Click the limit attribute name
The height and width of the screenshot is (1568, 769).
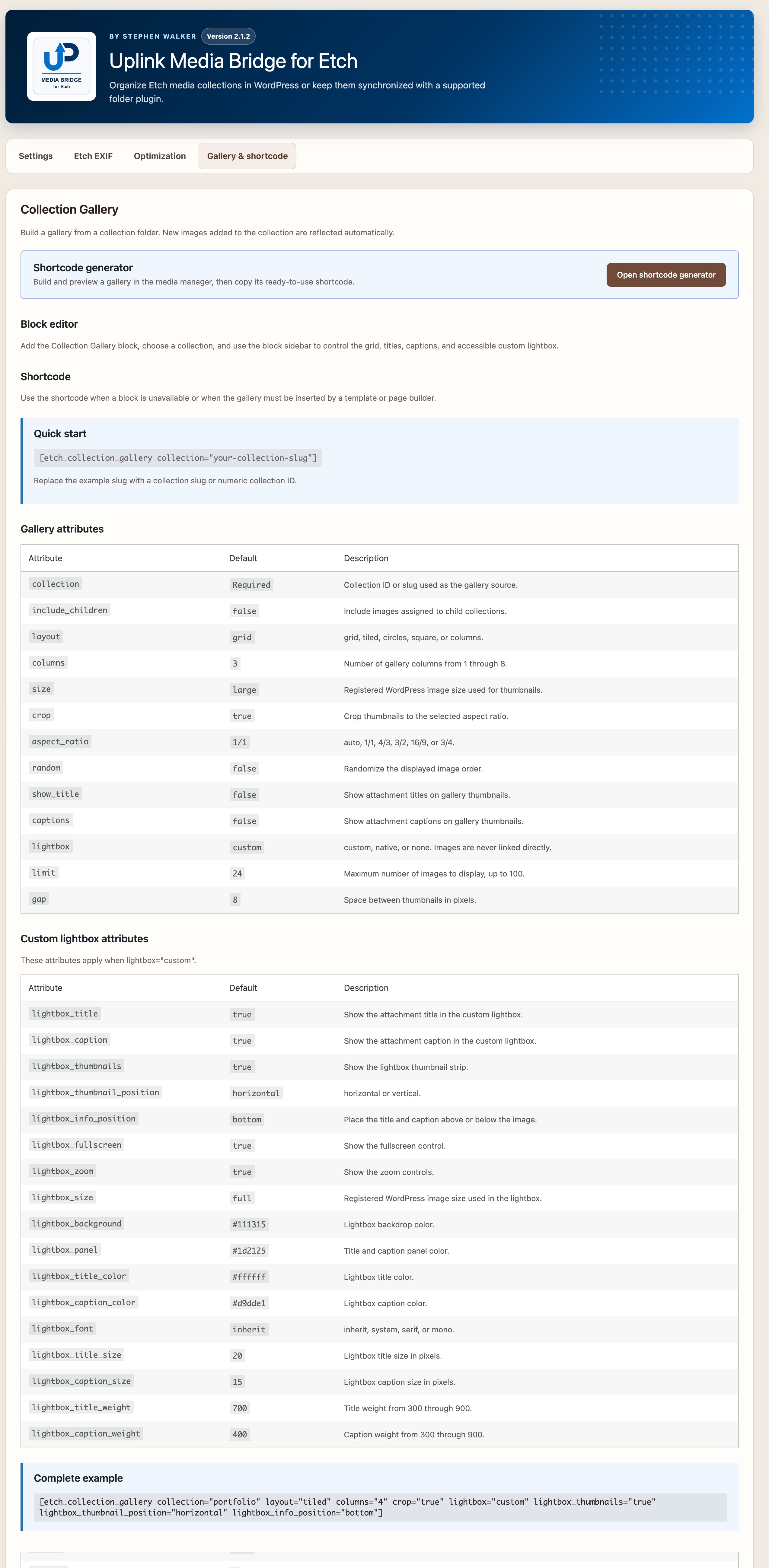(x=43, y=872)
